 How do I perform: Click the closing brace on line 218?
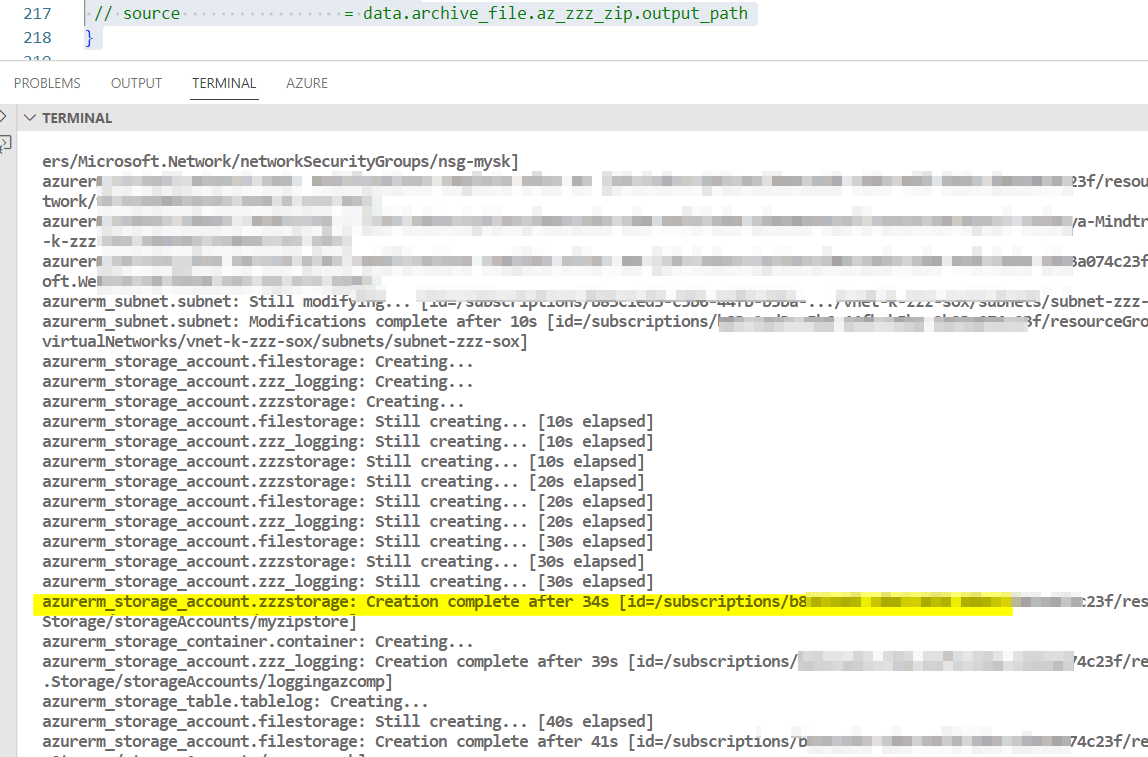(x=89, y=37)
